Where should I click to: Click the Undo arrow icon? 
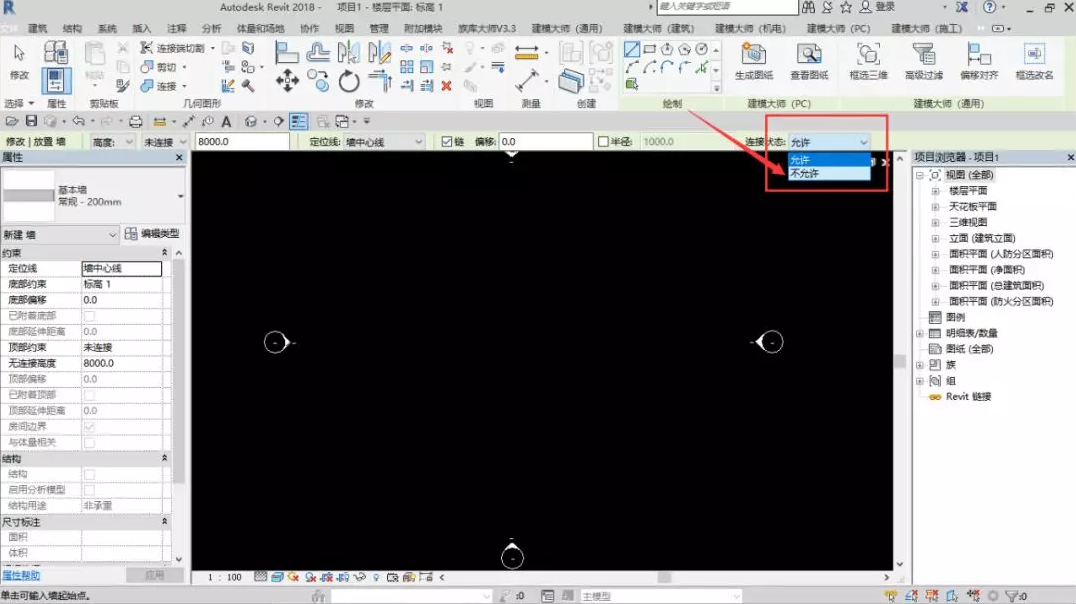[78, 121]
